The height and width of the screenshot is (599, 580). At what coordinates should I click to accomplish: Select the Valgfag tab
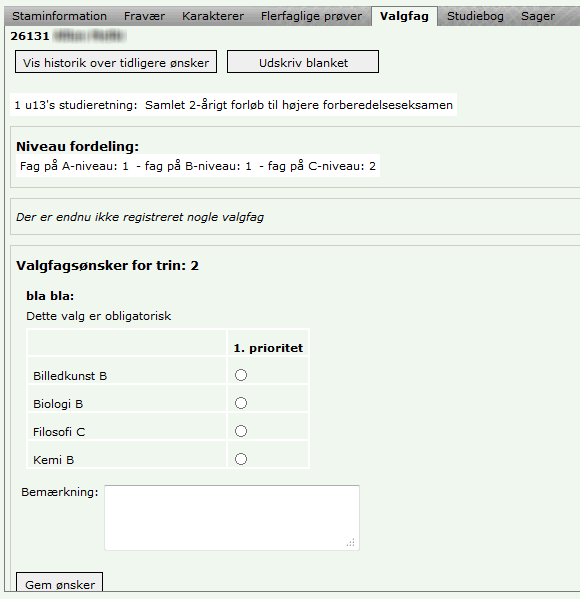404,16
